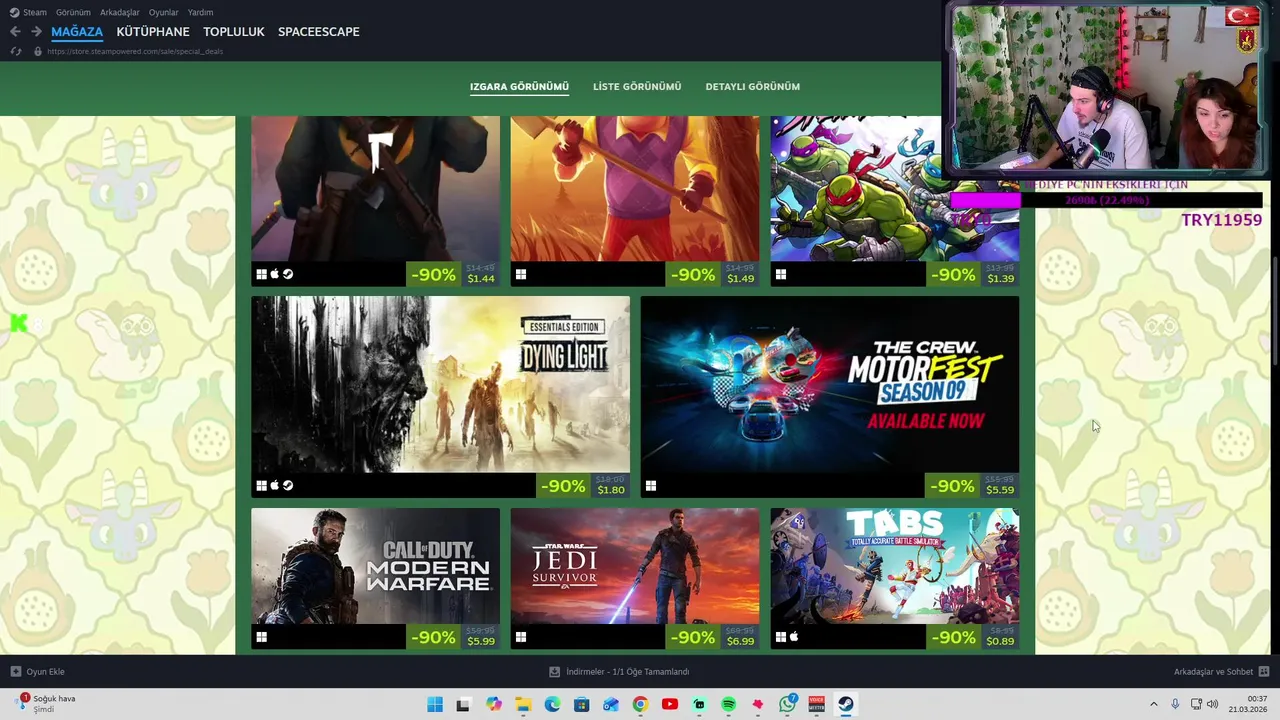Click Oyun Ekle to add a game
The height and width of the screenshot is (720, 1280).
pyautogui.click(x=38, y=672)
